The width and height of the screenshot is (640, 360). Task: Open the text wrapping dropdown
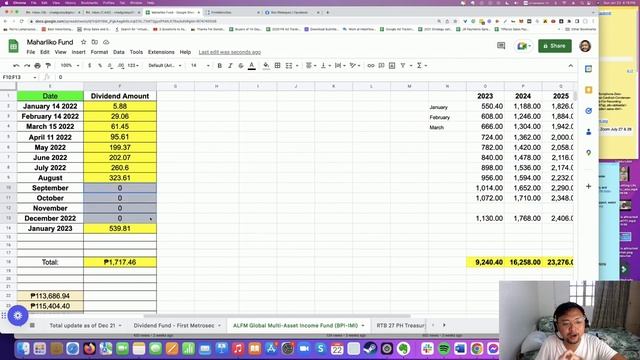click(x=340, y=66)
